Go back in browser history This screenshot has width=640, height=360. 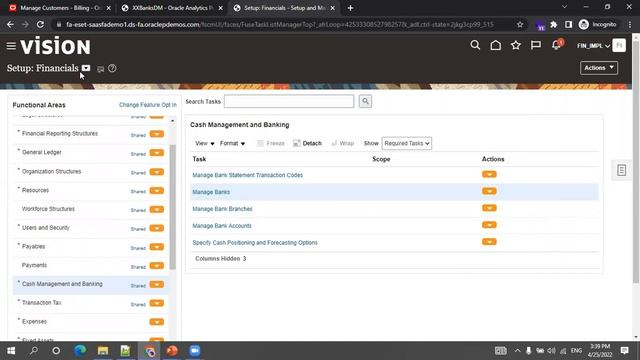[x=11, y=24]
